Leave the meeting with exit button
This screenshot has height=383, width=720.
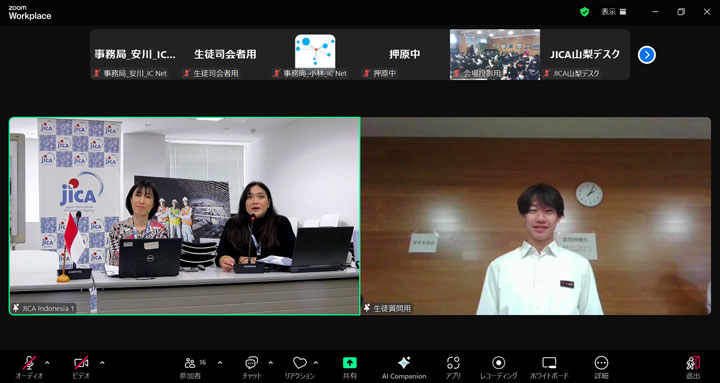(x=693, y=367)
